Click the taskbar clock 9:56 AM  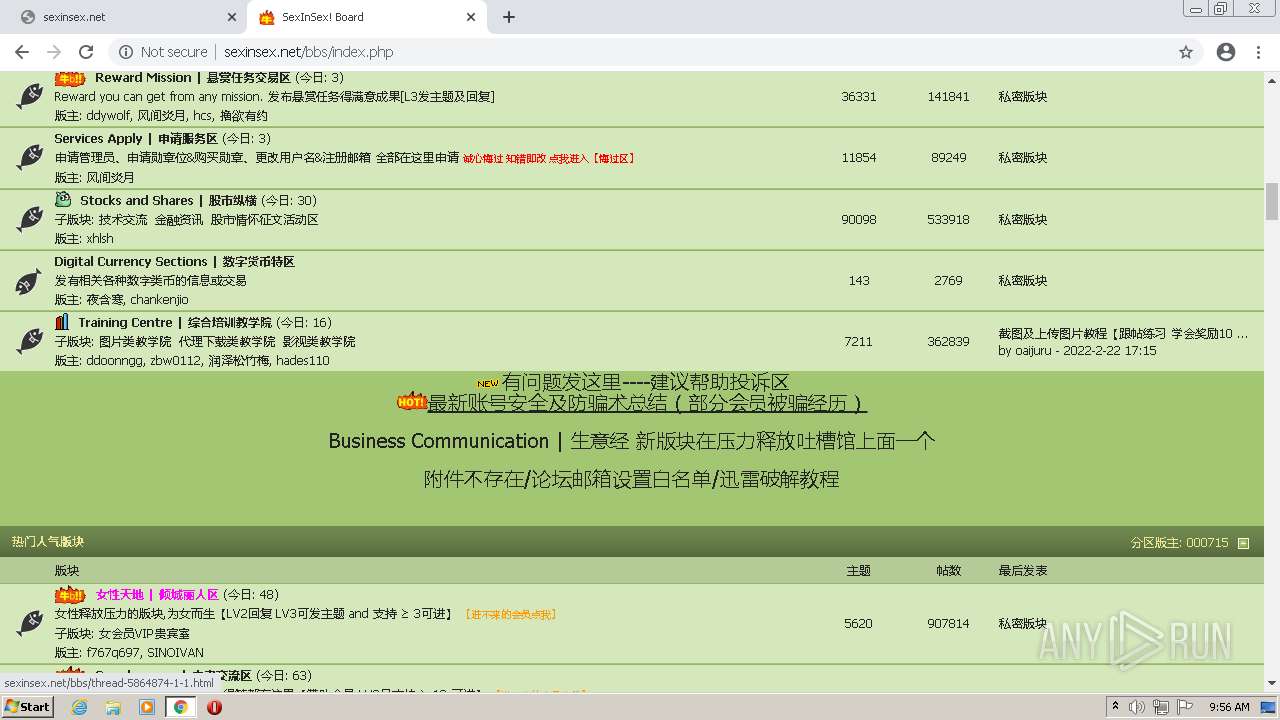[x=1229, y=706]
